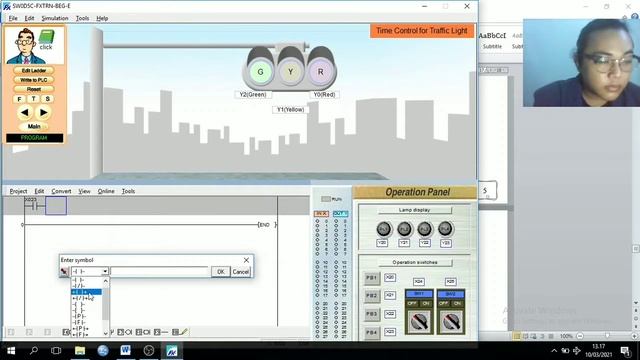Click the F button in the remote control panel
The height and width of the screenshot is (360, 640).
point(19,99)
